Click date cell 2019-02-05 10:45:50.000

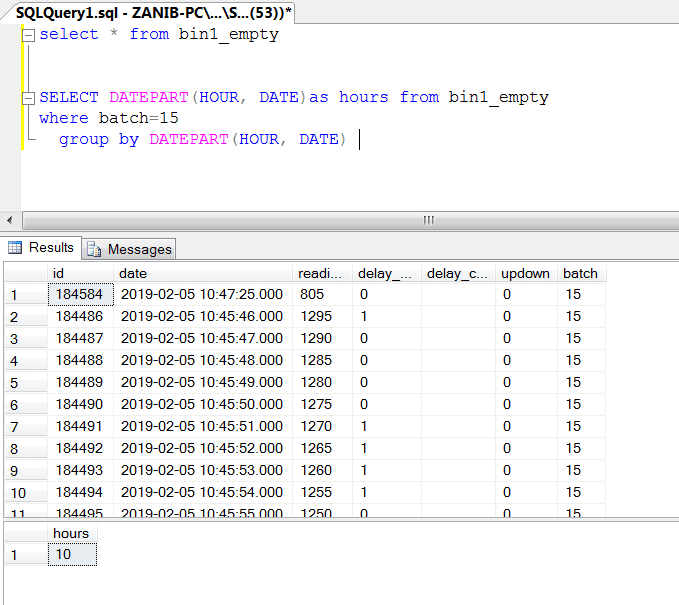203,405
